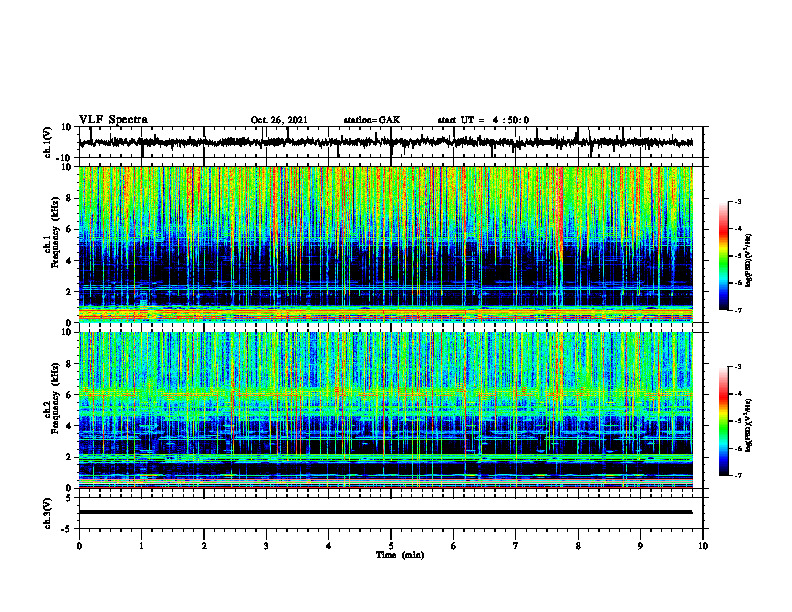Click time axis tick label "7"
The height and width of the screenshot is (612, 792).
click(x=516, y=546)
